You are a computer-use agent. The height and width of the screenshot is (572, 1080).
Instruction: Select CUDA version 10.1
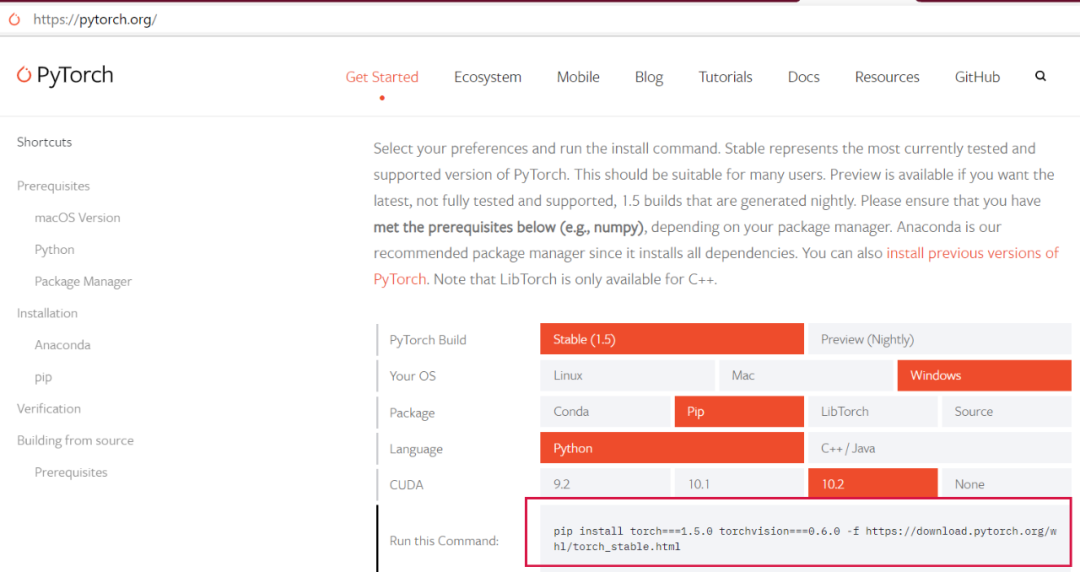click(x=739, y=483)
